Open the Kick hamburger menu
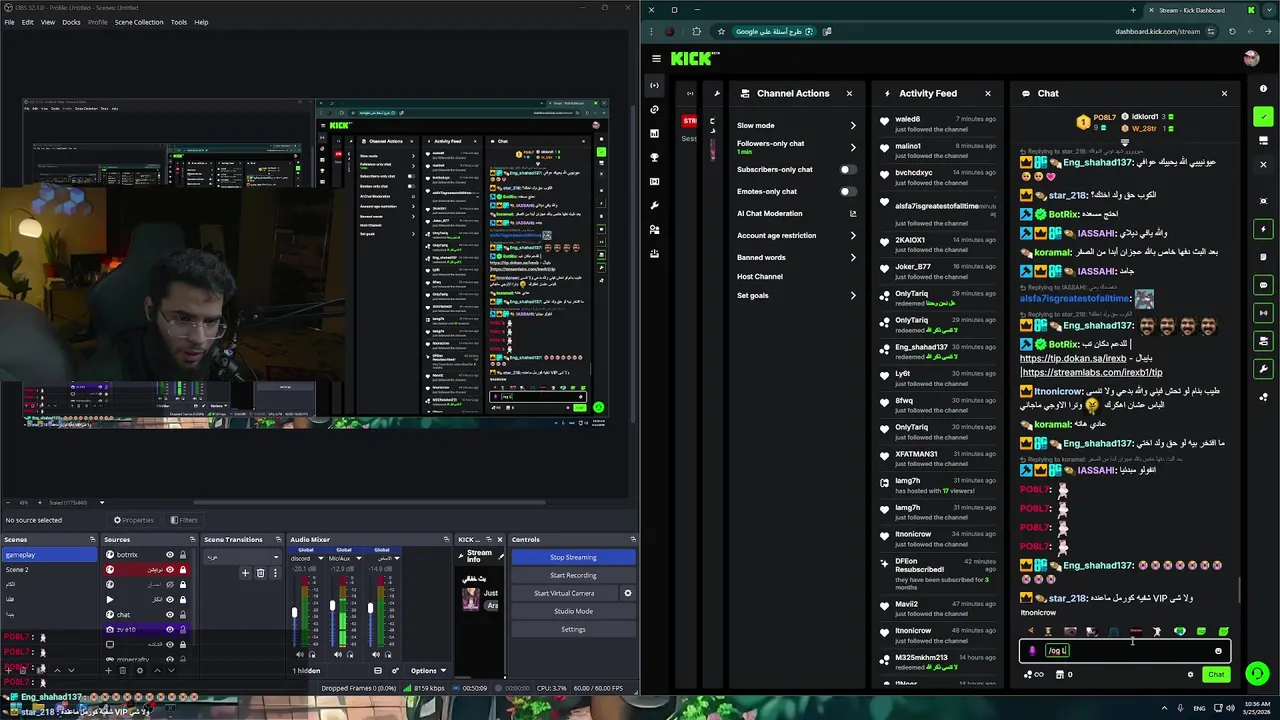This screenshot has height=720, width=1280. click(656, 59)
